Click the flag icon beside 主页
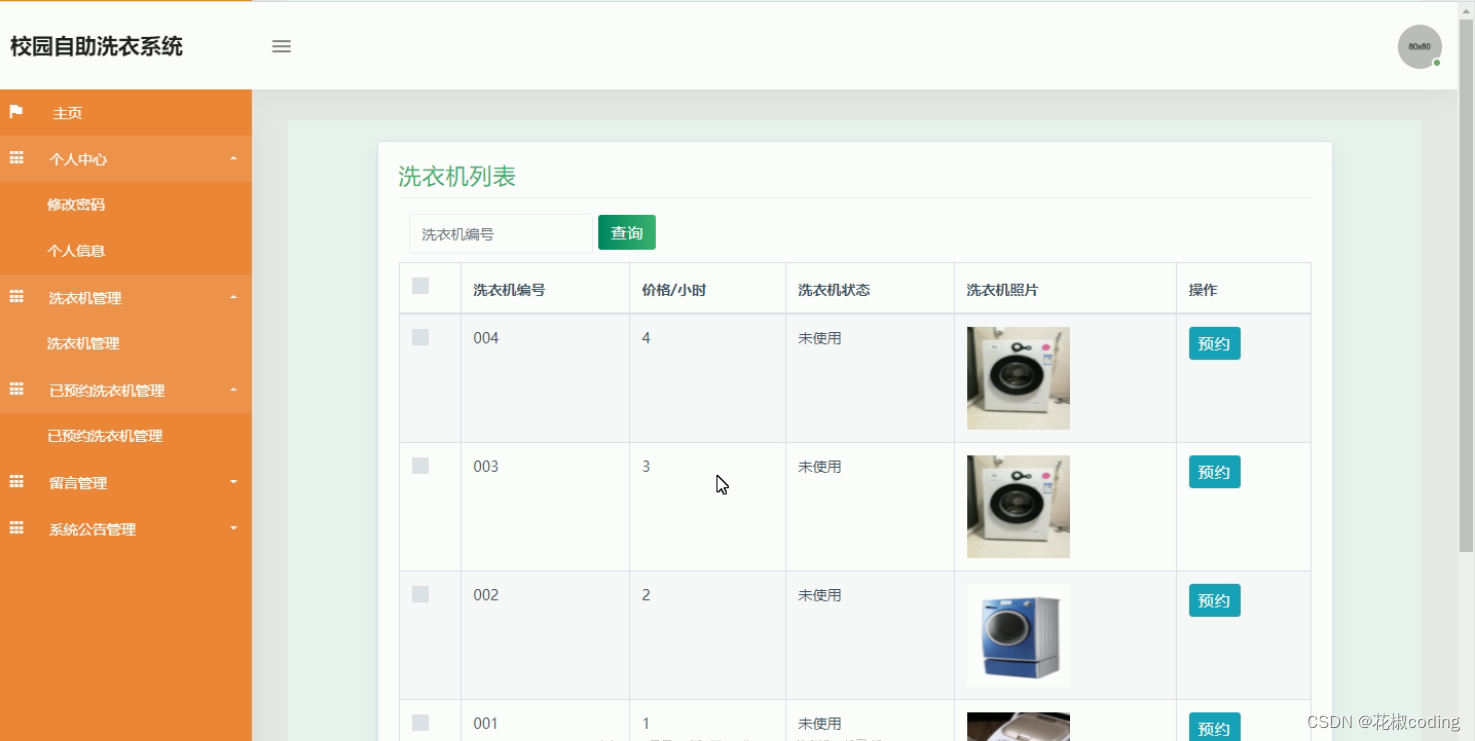The width and height of the screenshot is (1475, 741). point(15,112)
